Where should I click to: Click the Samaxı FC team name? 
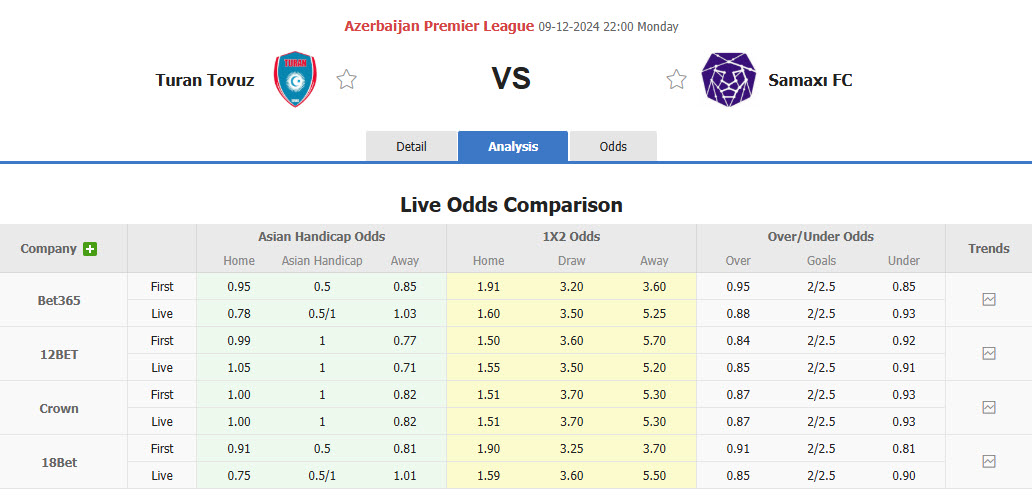[x=810, y=80]
